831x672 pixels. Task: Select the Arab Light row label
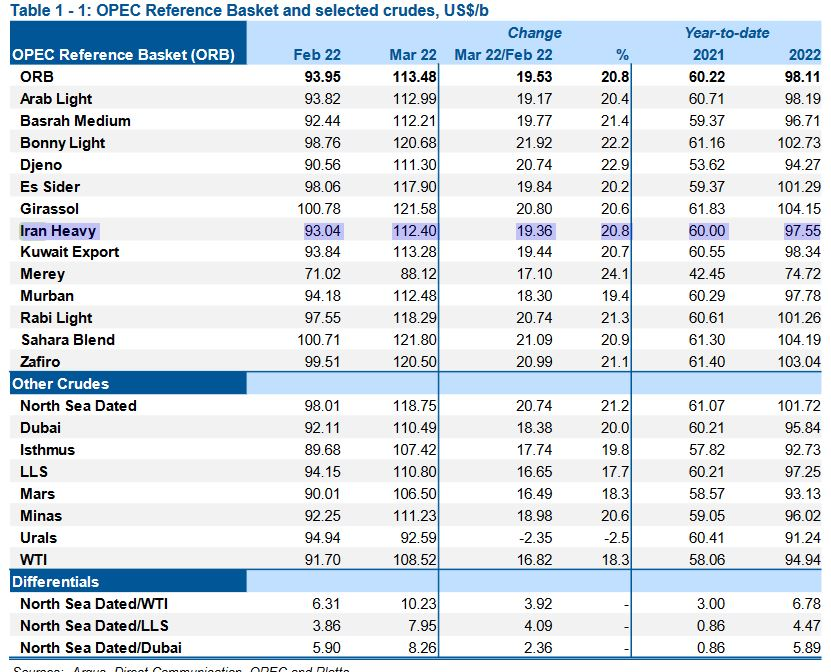tap(55, 99)
